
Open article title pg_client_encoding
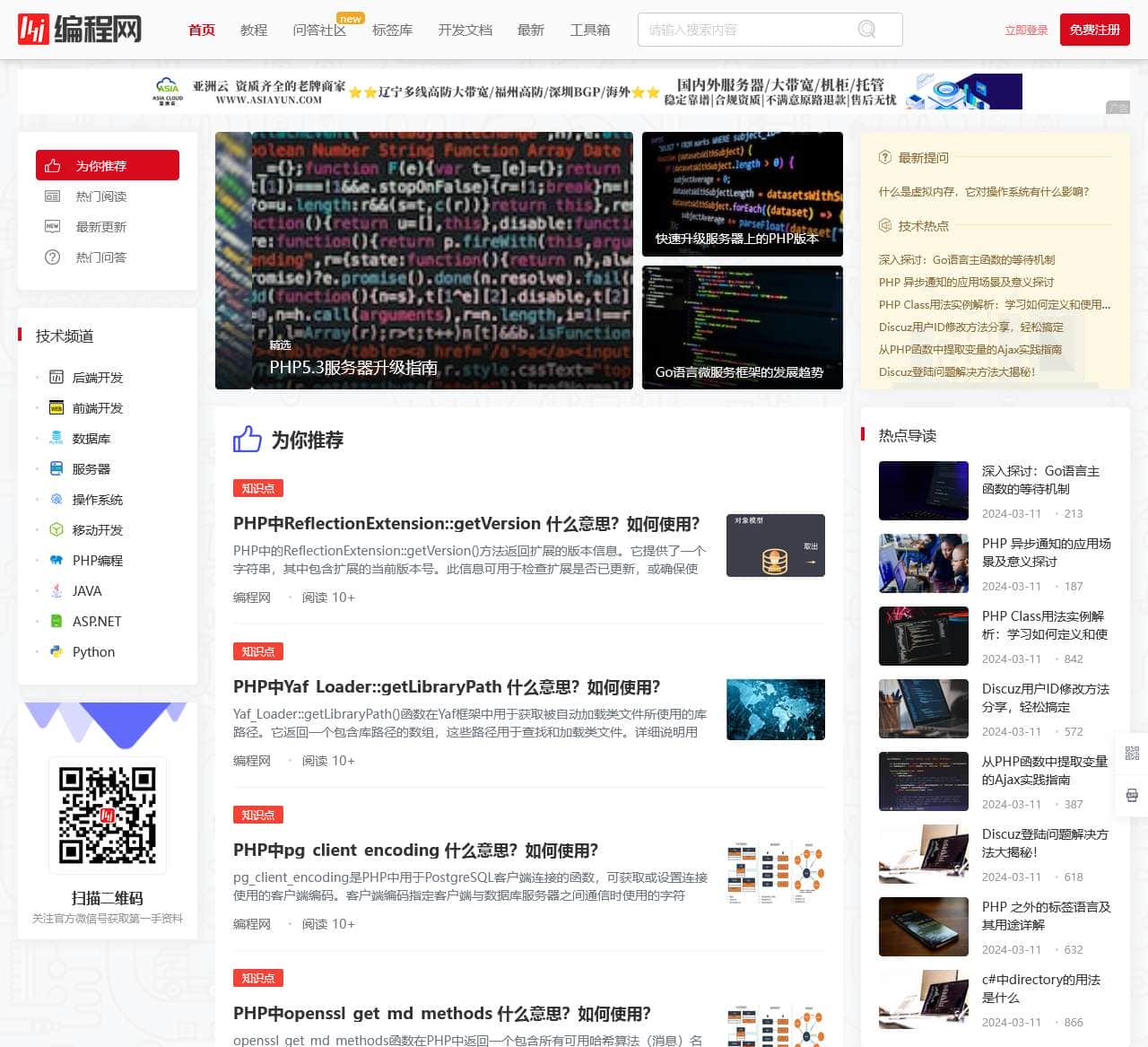[x=415, y=851]
